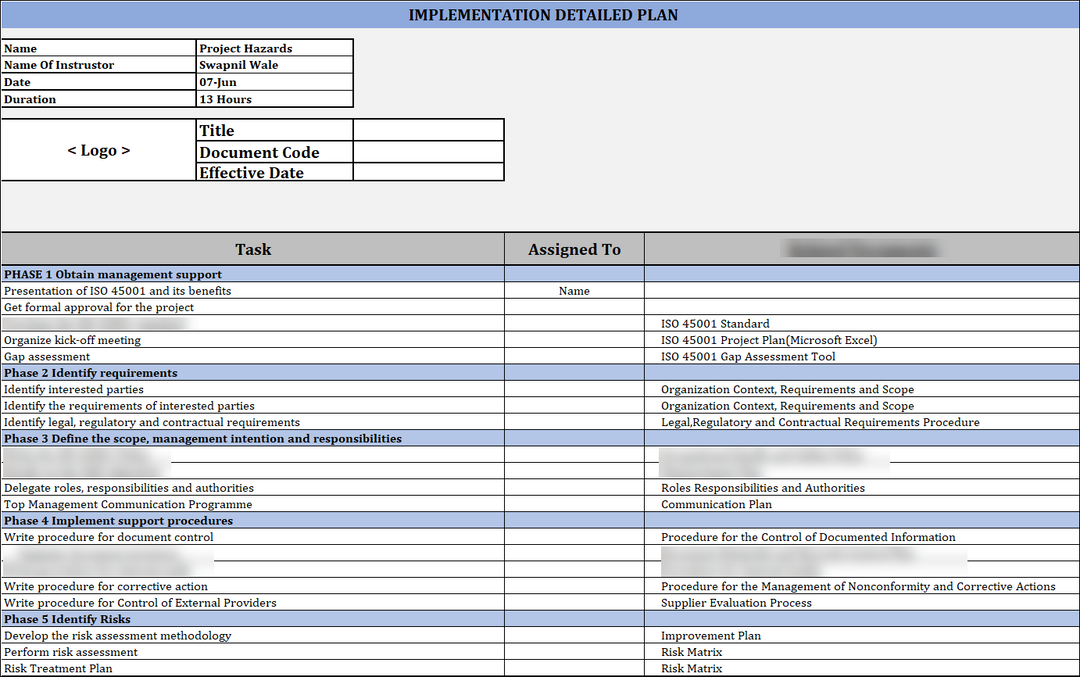1080x677 pixels.
Task: Click the "13 Hours" duration cell
Action: [x=274, y=99]
